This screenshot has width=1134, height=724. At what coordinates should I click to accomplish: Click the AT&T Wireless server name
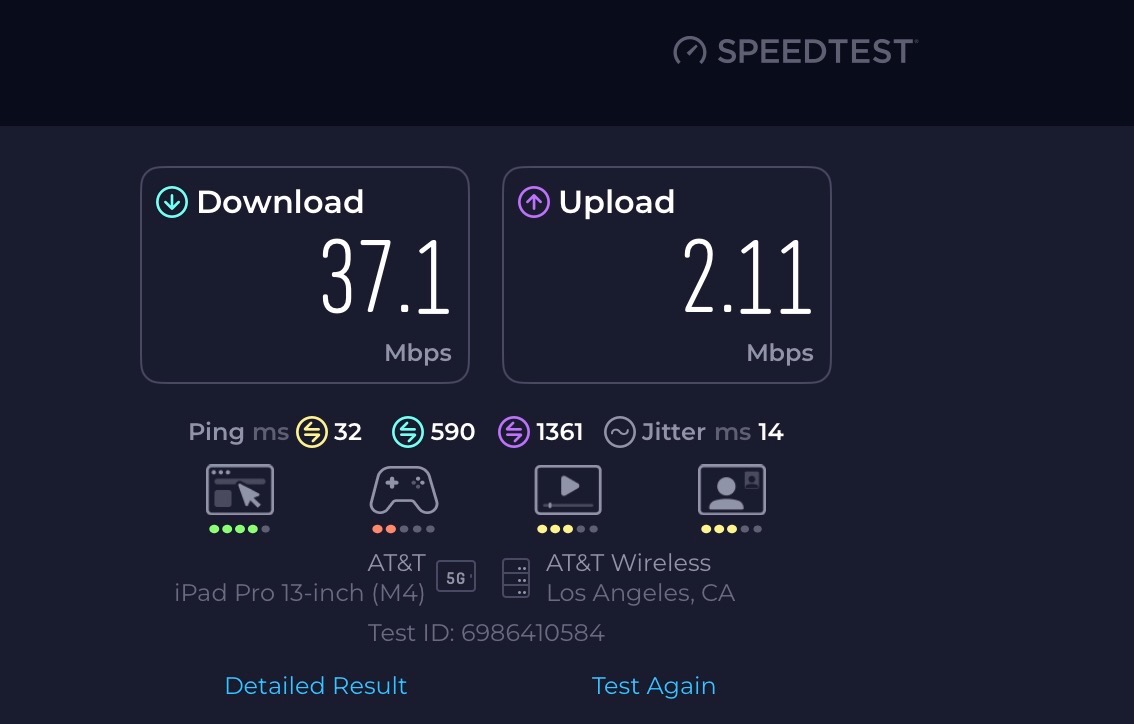pos(628,562)
